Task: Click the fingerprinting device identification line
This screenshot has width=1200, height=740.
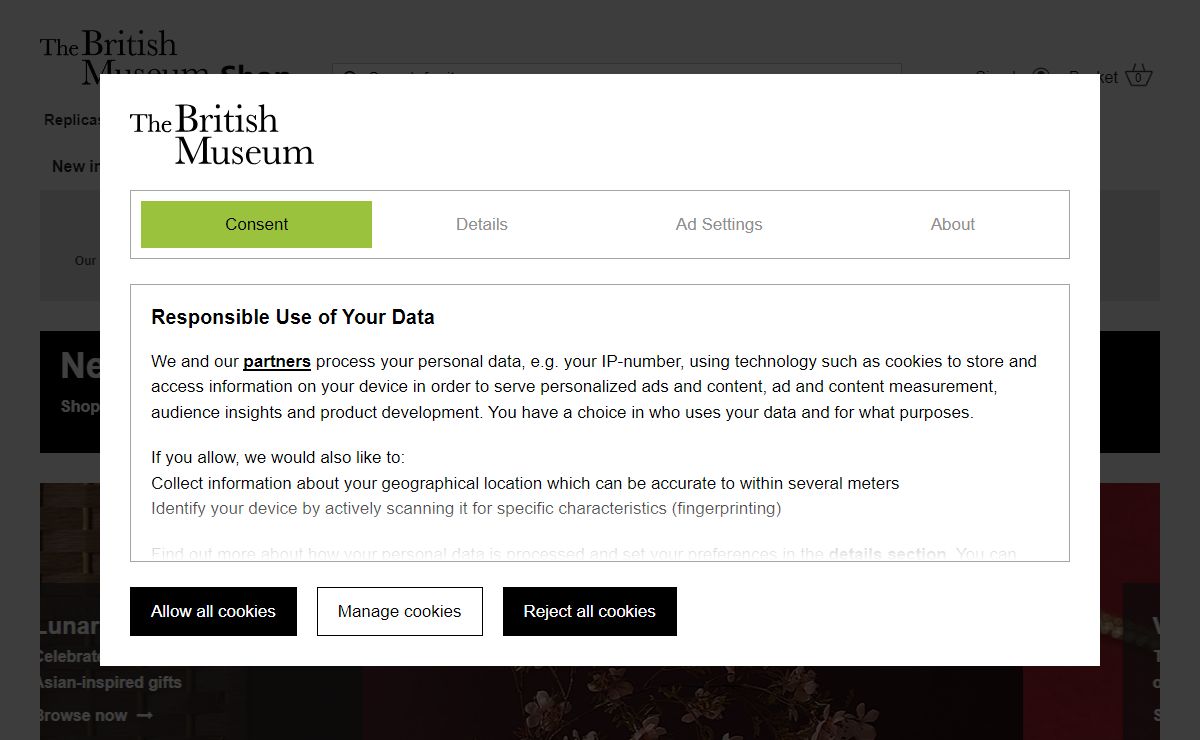Action: coord(466,508)
